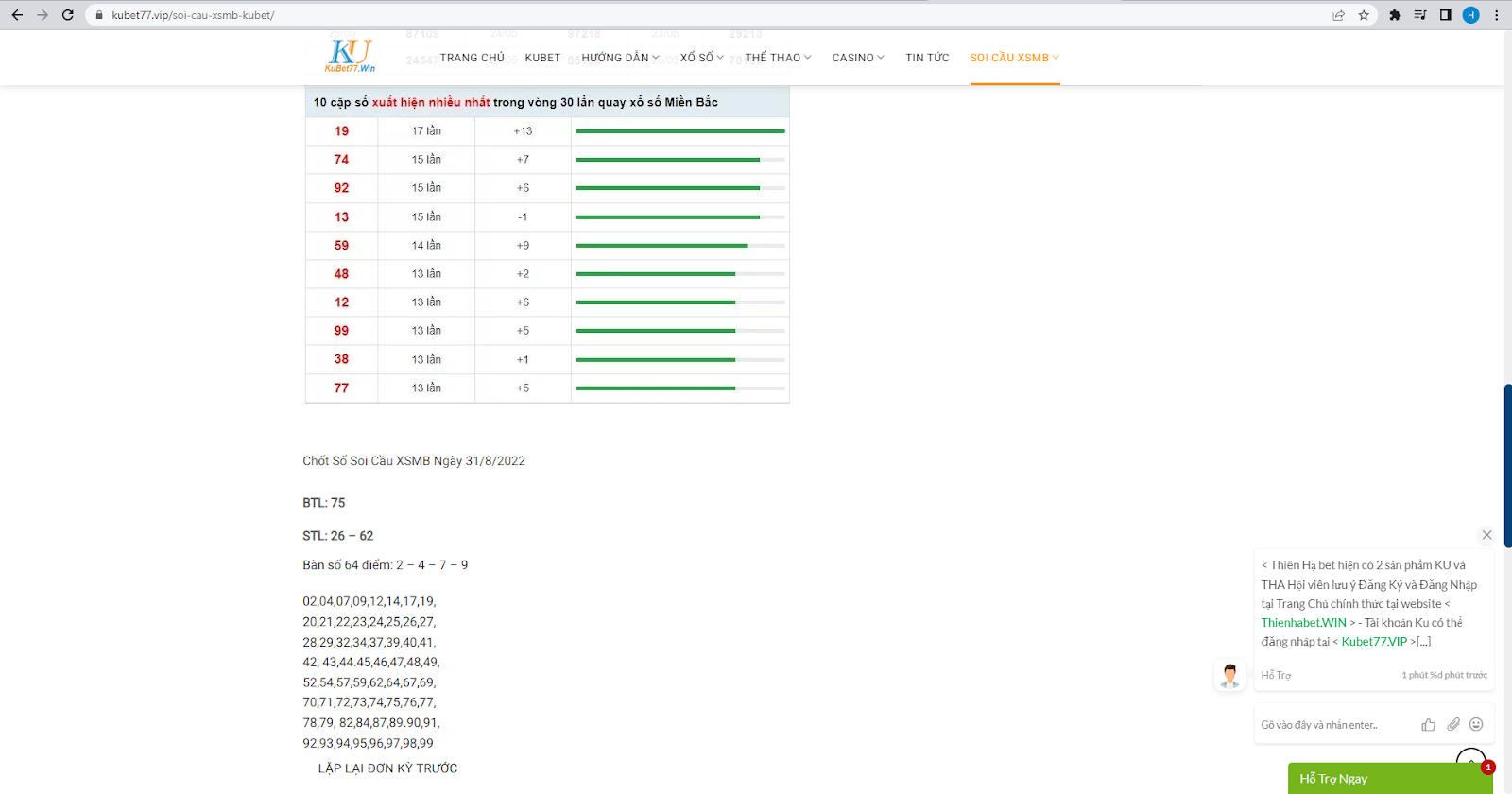Viewport: 1512px width, 794px height.
Task: Click the "14 lần" count cell
Action: [x=426, y=246]
